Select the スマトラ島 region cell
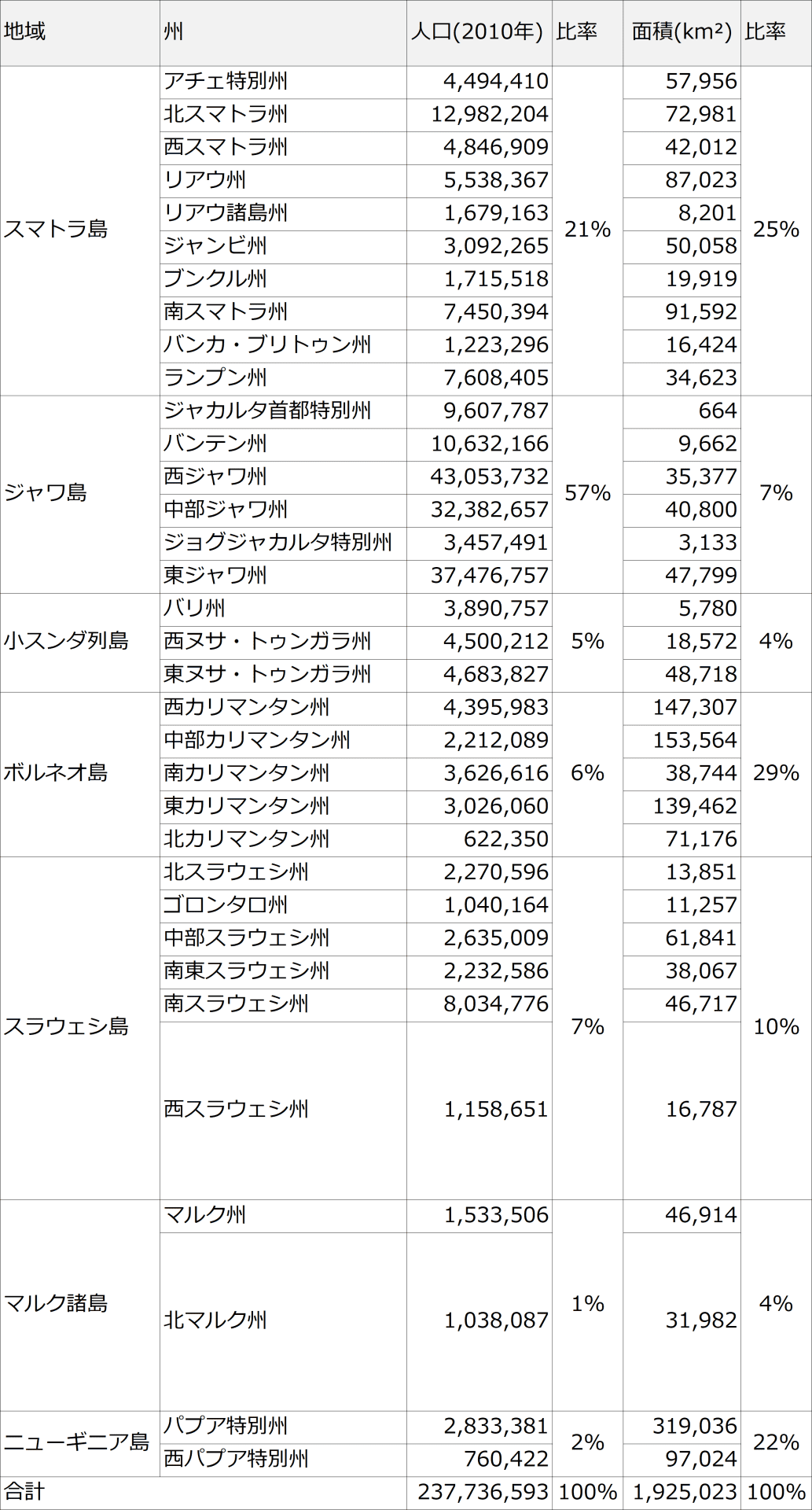 tap(80, 230)
